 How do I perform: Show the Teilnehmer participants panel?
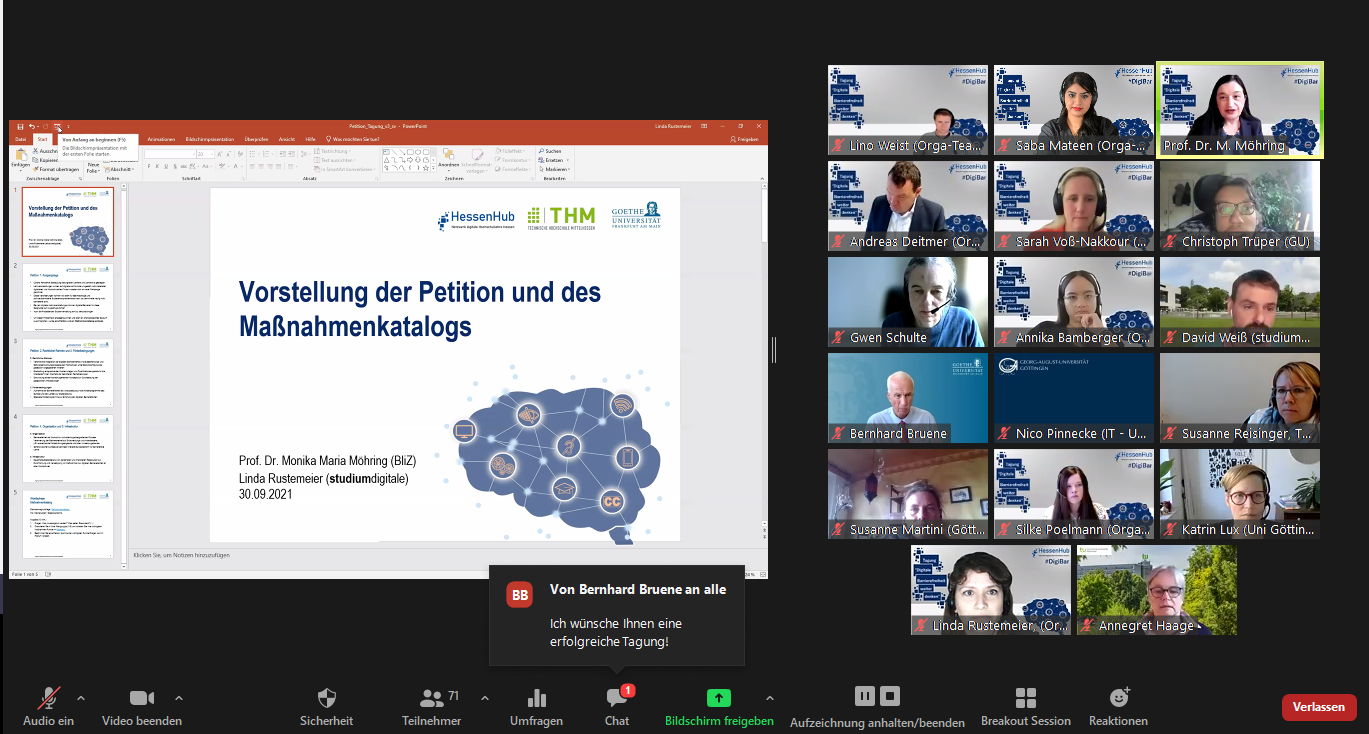pyautogui.click(x=432, y=705)
